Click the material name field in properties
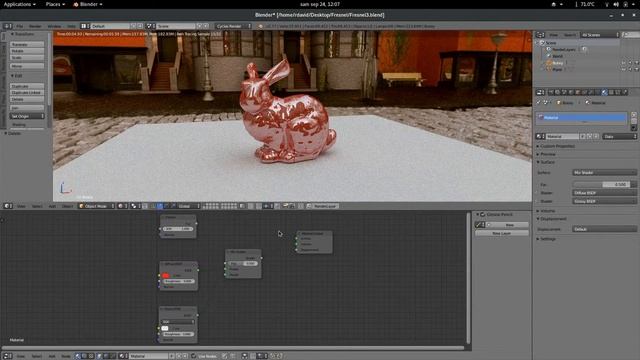 (562, 136)
